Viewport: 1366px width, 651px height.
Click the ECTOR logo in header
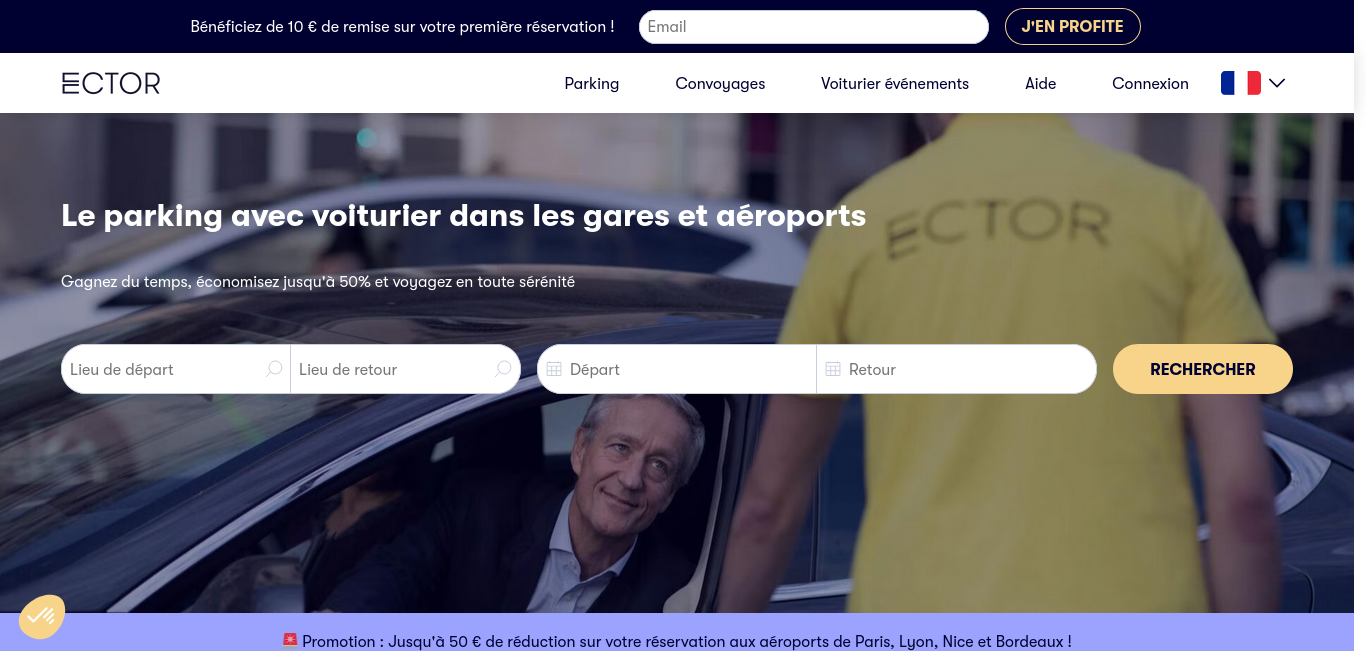pos(111,84)
